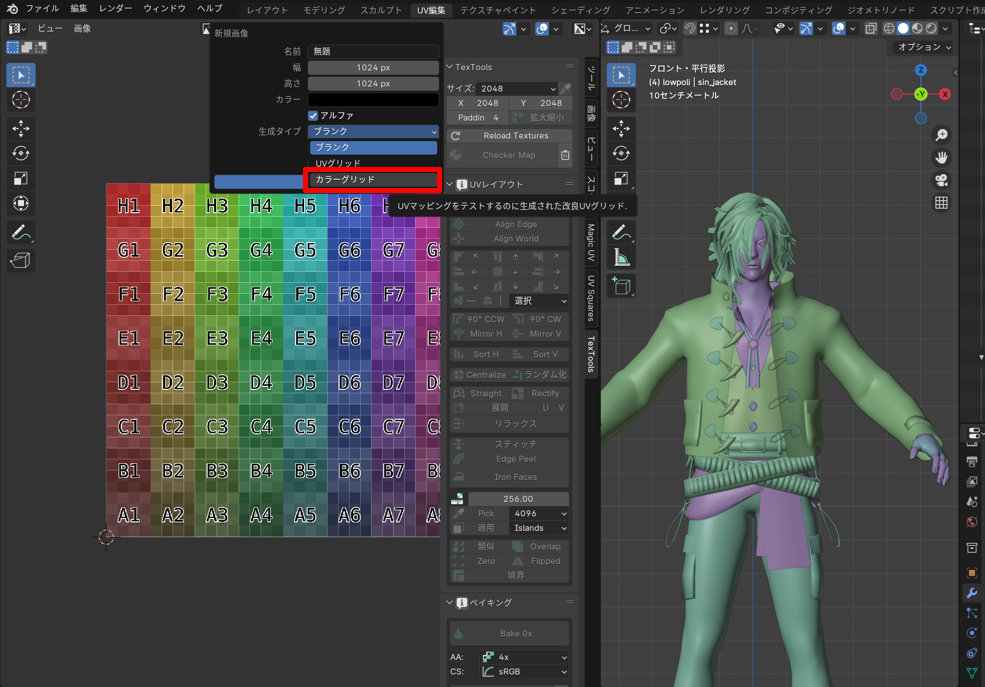Select the Scale tool in 3D viewport toolbar
This screenshot has height=687, width=985.
click(x=621, y=179)
